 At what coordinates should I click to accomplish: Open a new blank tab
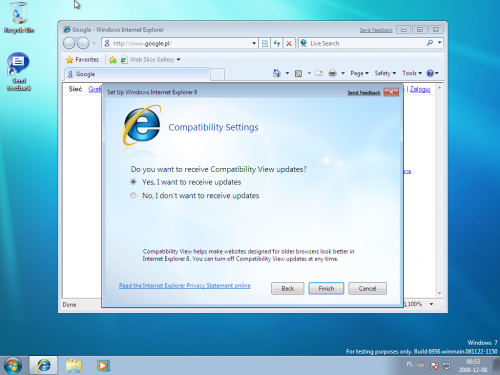coord(217,74)
